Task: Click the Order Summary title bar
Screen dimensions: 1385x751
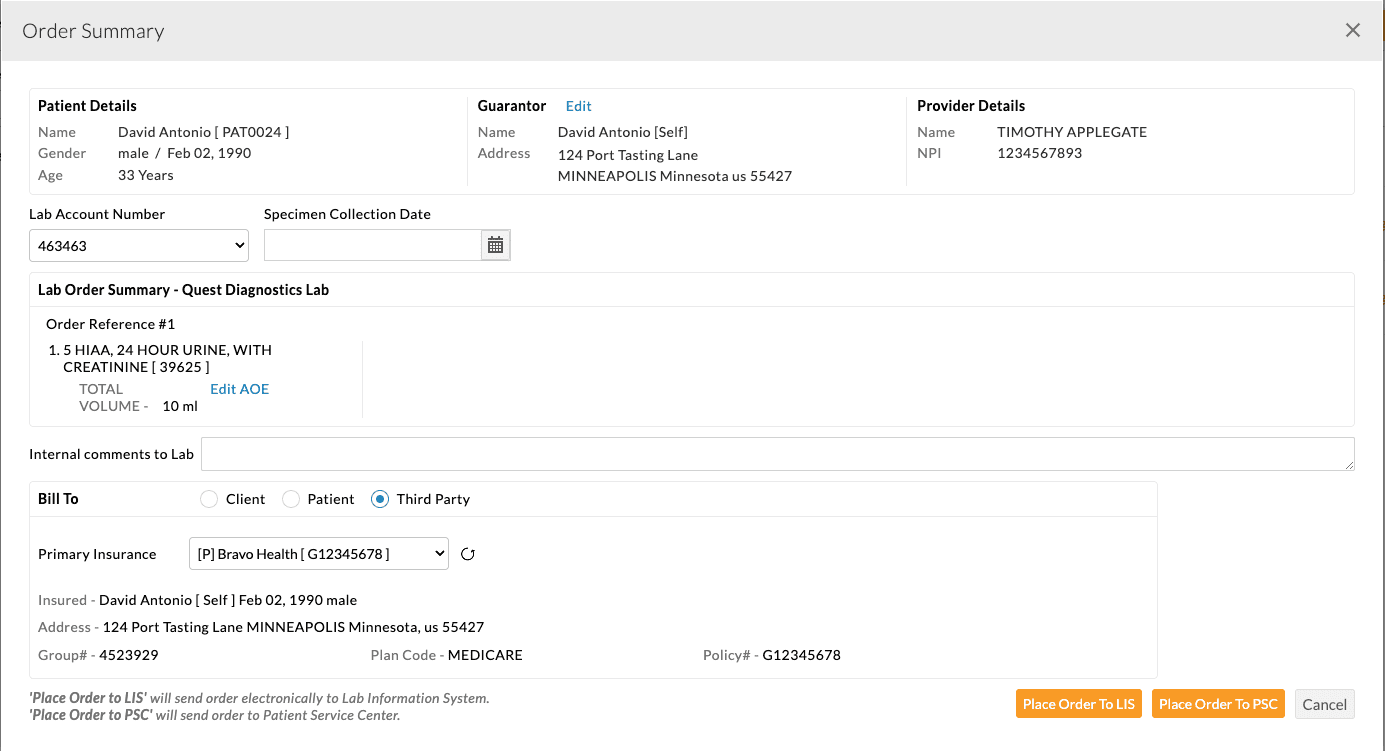Action: pos(93,31)
